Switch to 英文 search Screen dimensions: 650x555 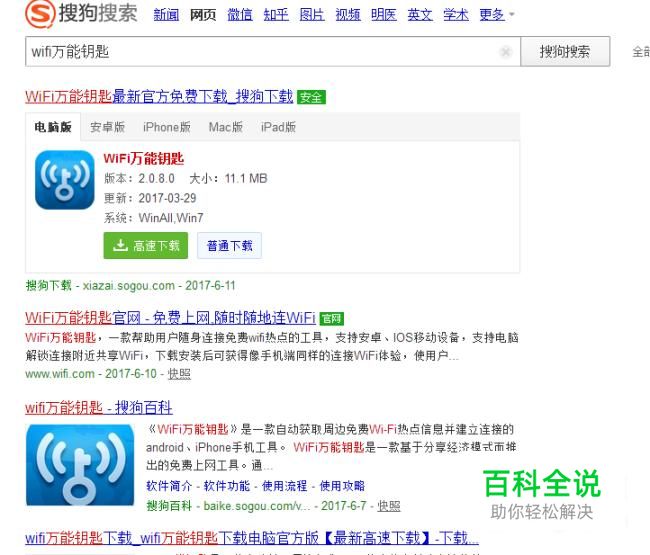(x=420, y=15)
